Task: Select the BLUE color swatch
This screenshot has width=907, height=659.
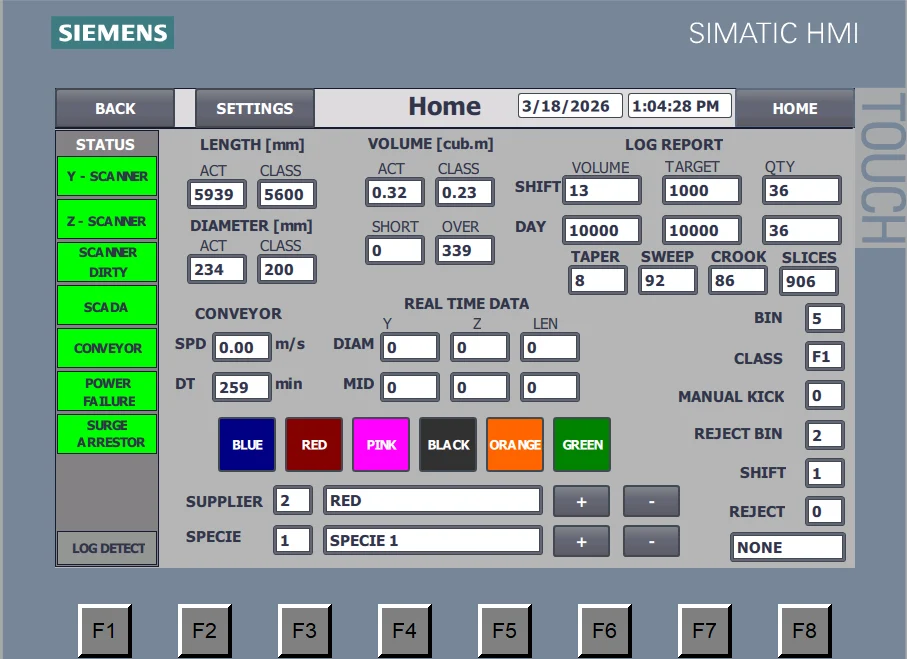Action: pyautogui.click(x=247, y=445)
